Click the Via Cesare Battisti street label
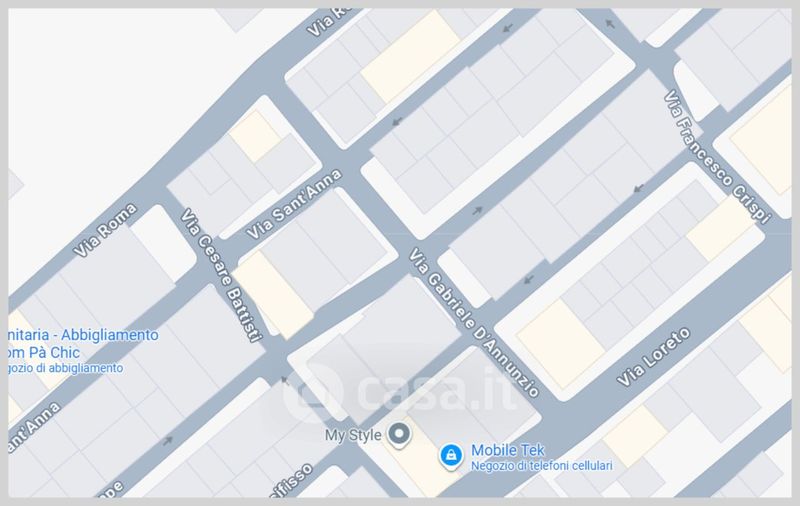 click(222, 274)
